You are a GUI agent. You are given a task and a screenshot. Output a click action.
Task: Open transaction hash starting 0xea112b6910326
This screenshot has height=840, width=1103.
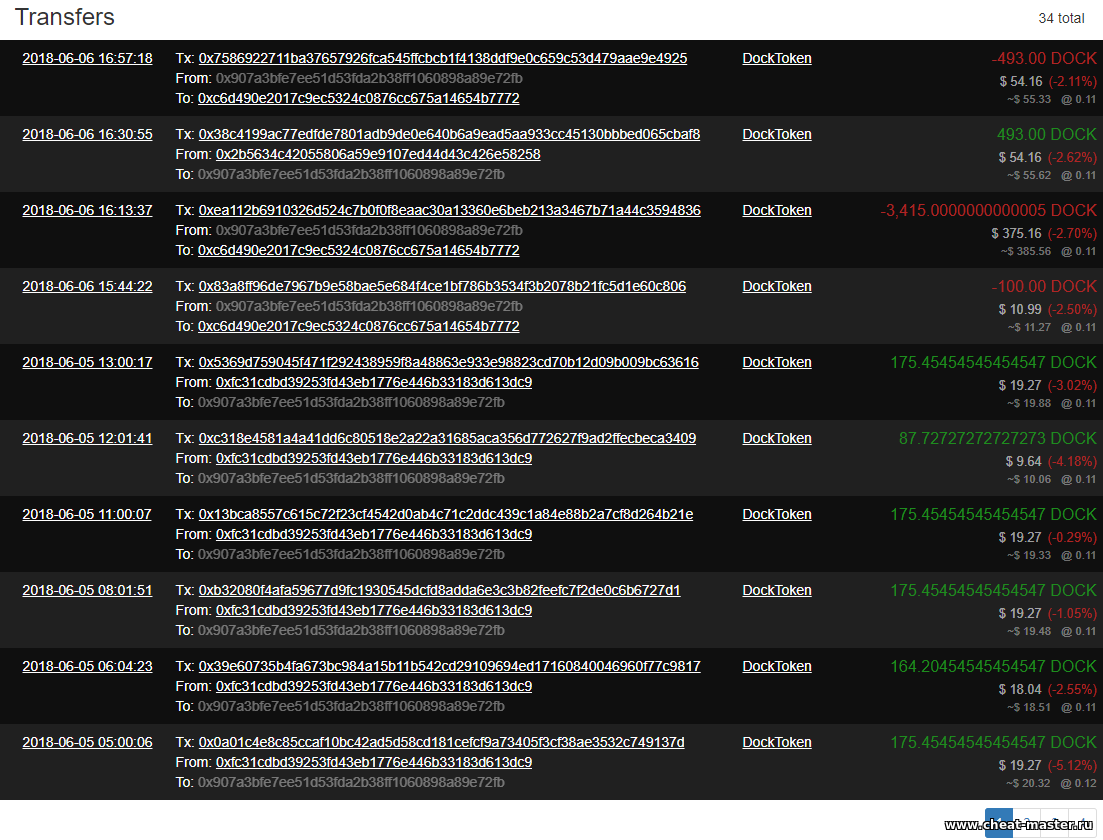point(449,210)
